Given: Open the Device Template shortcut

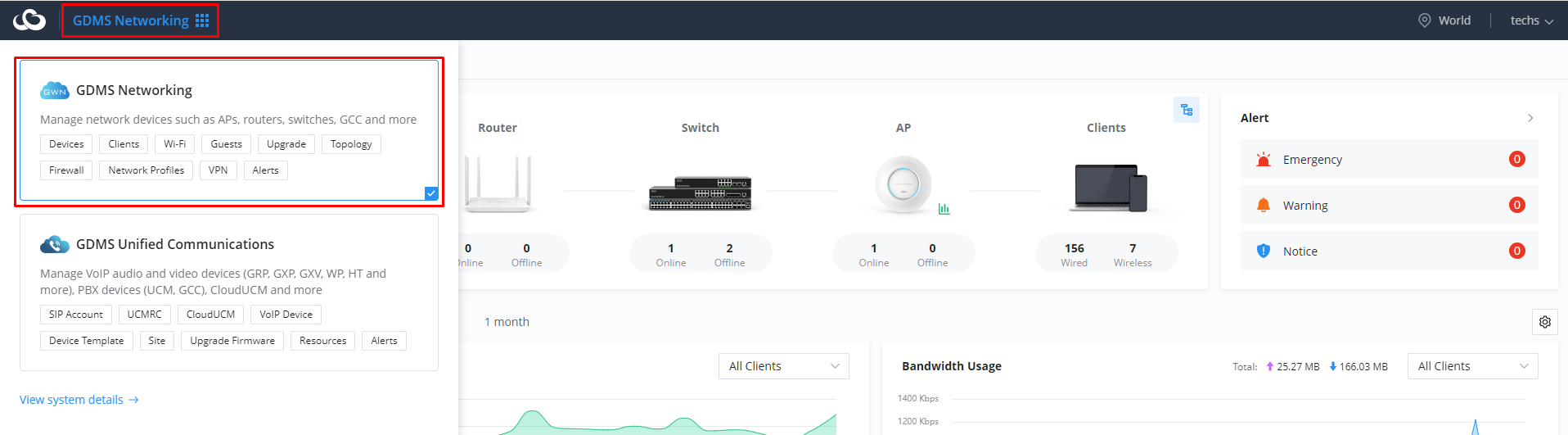Looking at the screenshot, I should pyautogui.click(x=86, y=341).
